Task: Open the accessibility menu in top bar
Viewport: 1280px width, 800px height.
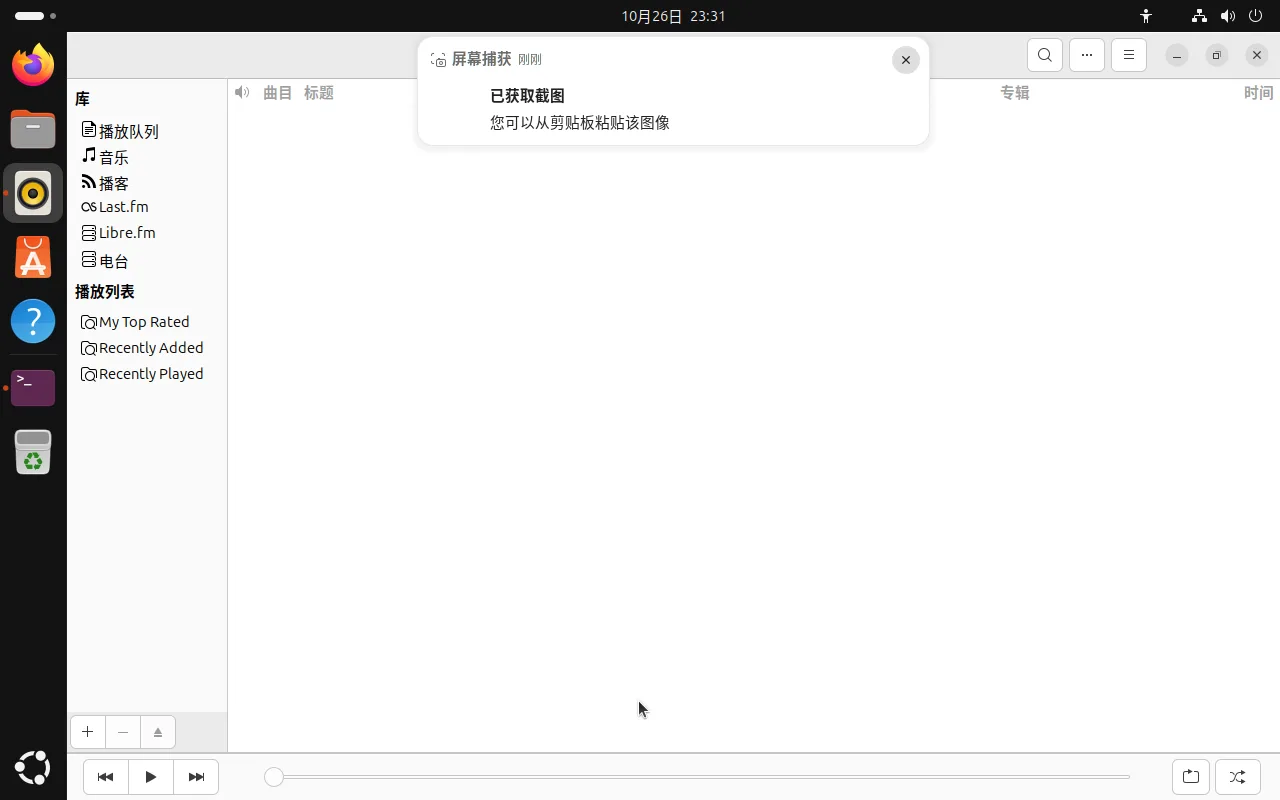Action: pyautogui.click(x=1146, y=16)
